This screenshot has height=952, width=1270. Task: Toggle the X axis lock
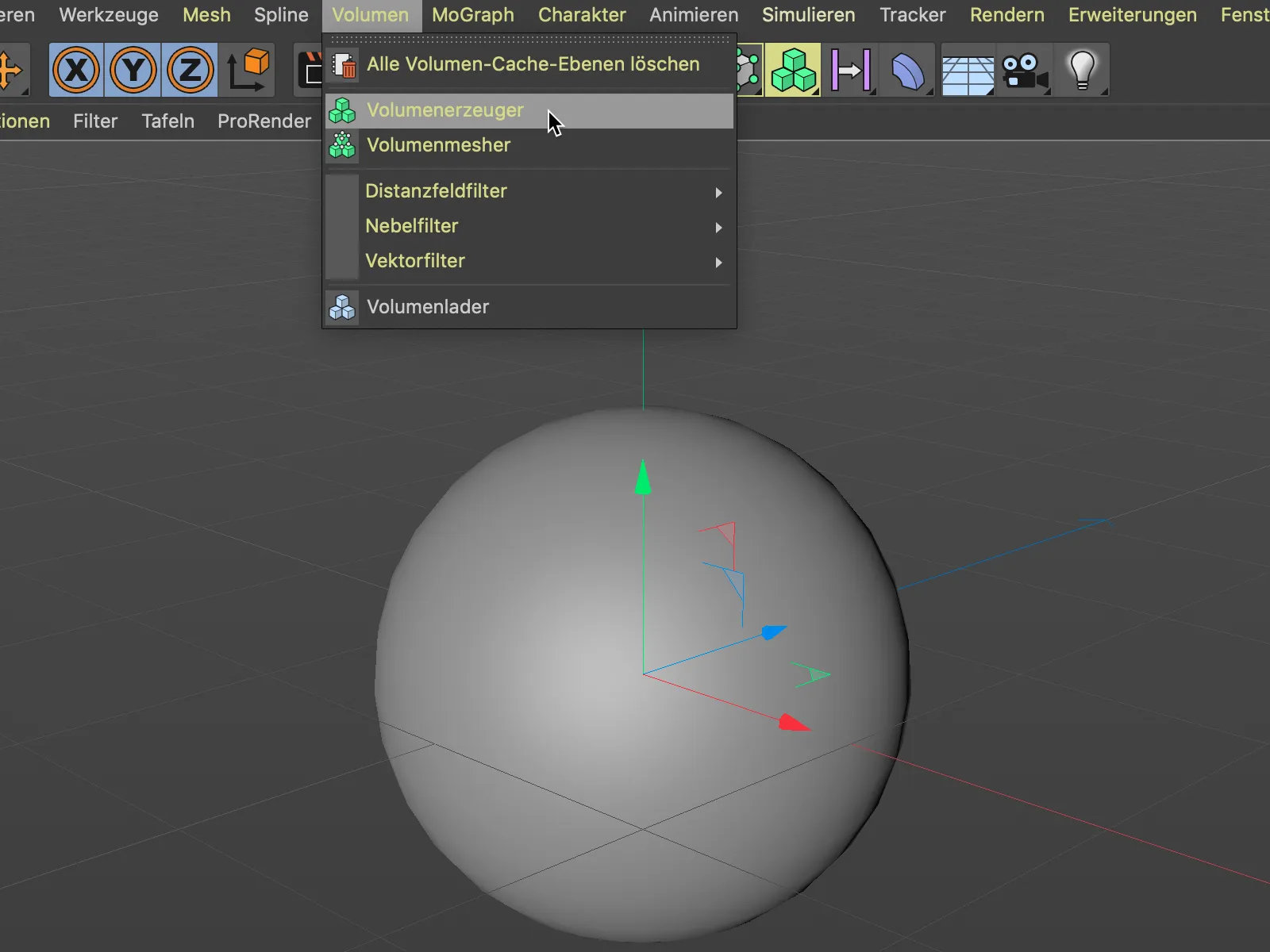77,71
